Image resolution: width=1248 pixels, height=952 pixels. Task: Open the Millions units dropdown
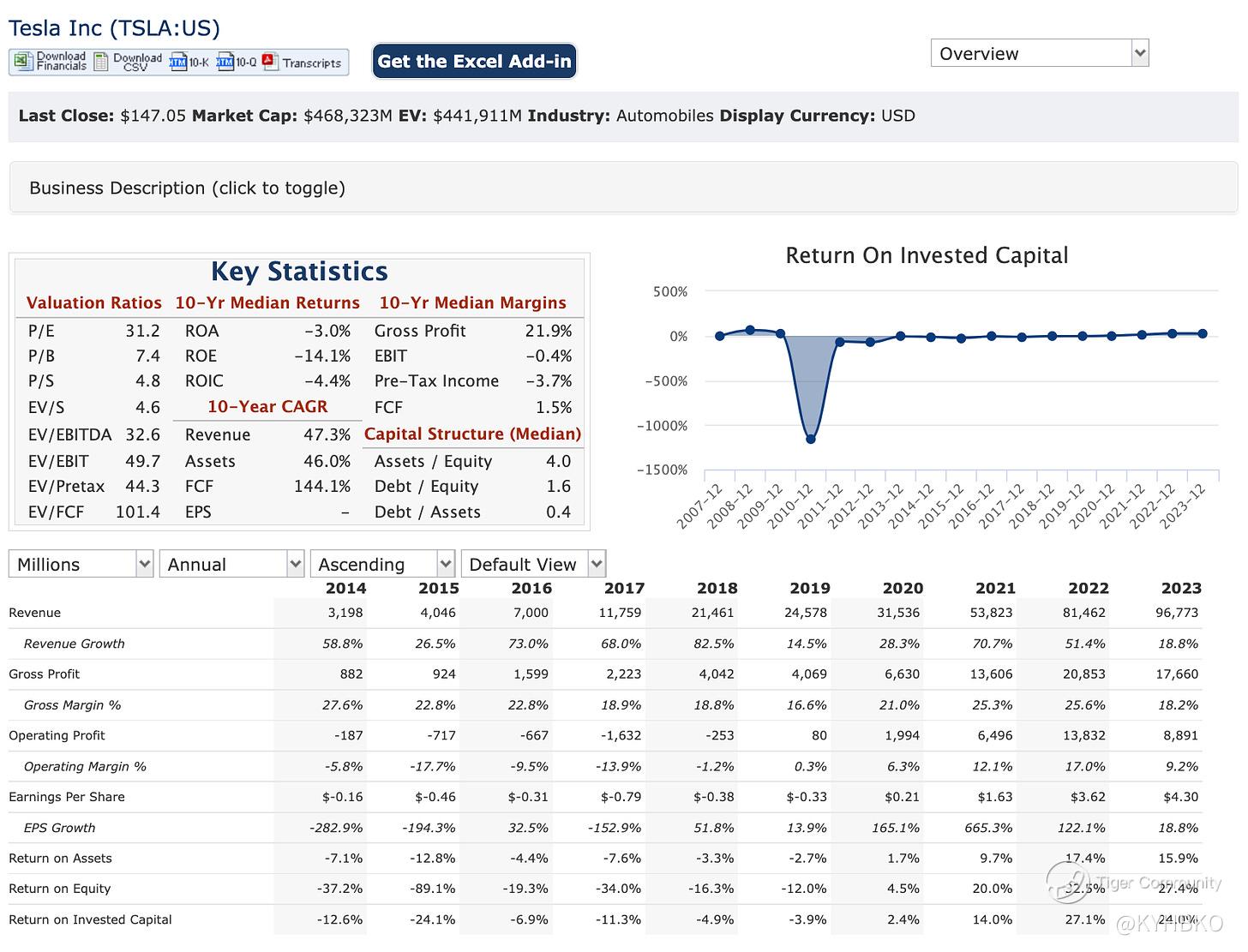pyautogui.click(x=81, y=564)
